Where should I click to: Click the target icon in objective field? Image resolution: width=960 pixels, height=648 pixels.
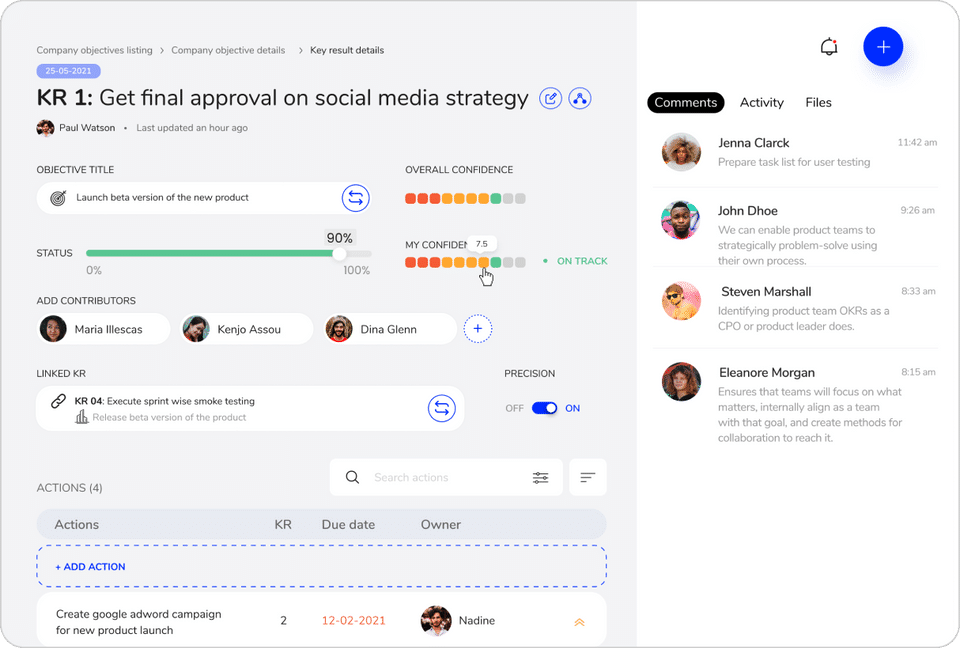coord(58,198)
